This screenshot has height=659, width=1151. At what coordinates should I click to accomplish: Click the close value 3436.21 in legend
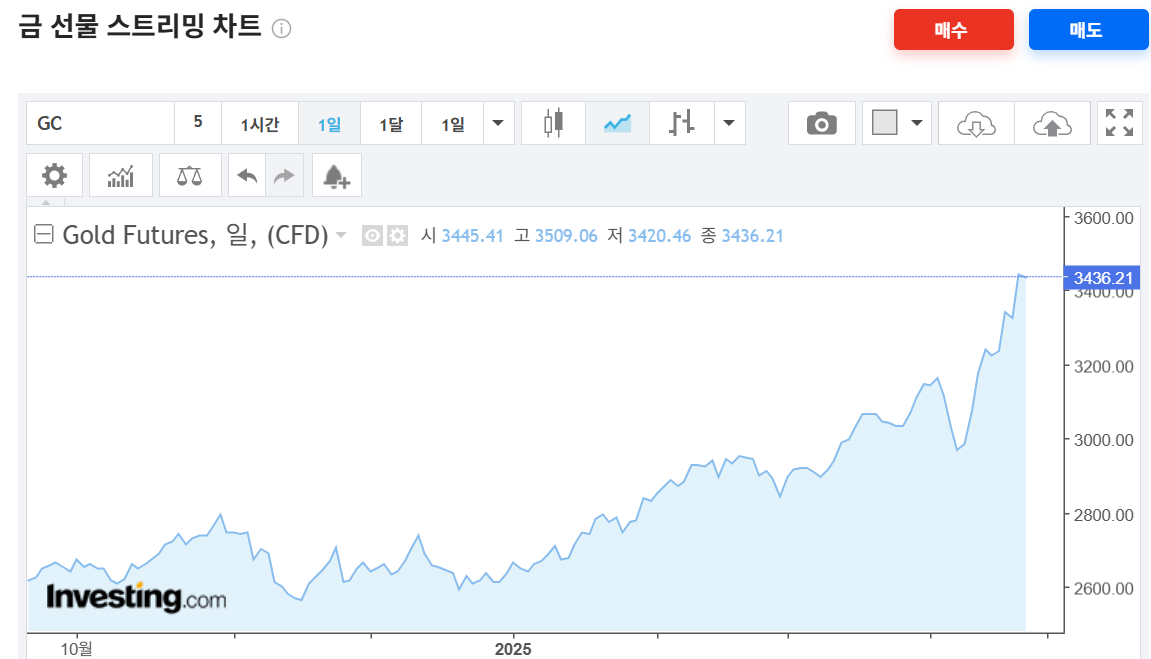coord(752,236)
